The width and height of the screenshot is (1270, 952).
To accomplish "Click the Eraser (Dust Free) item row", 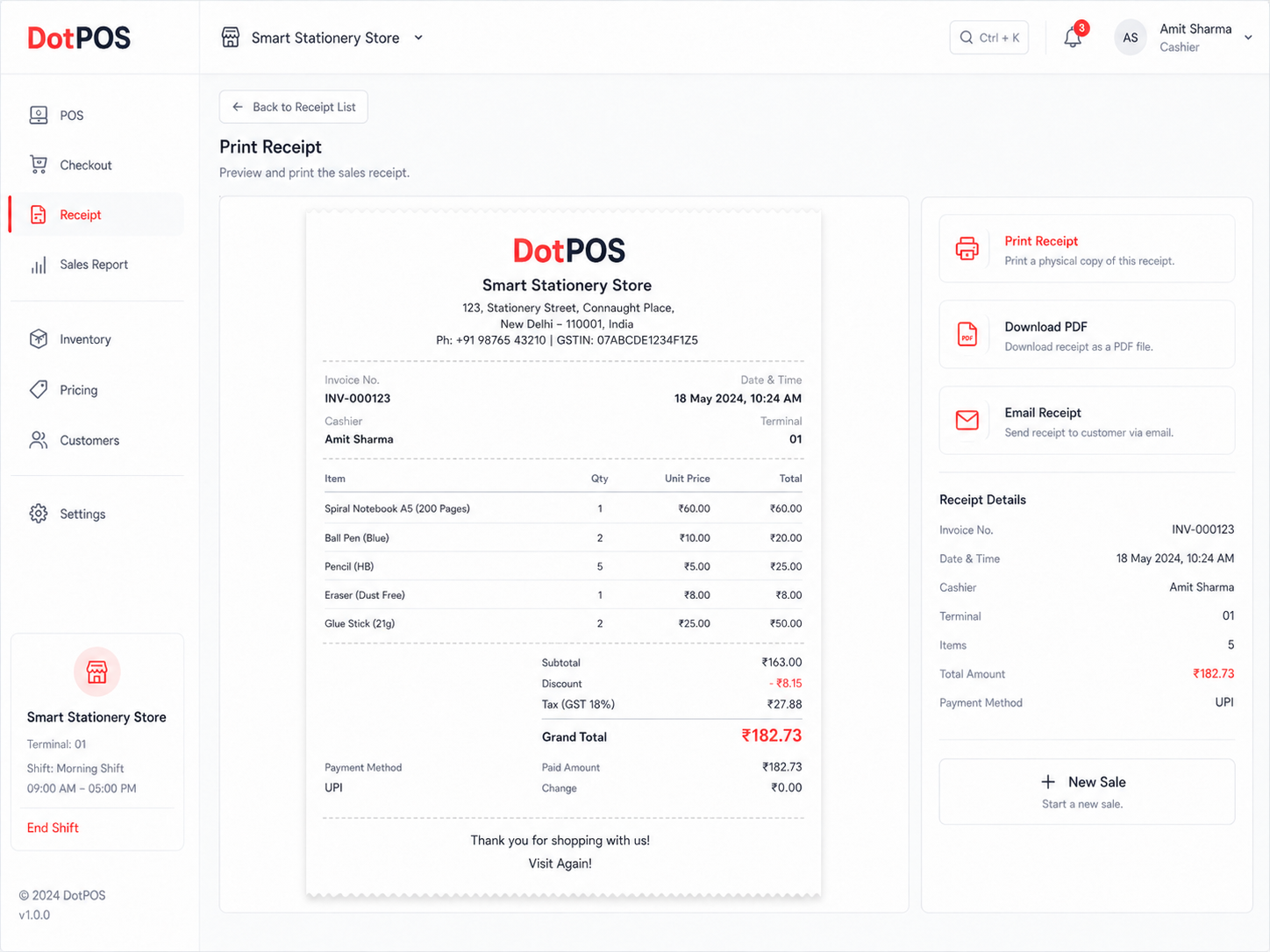I will point(563,594).
